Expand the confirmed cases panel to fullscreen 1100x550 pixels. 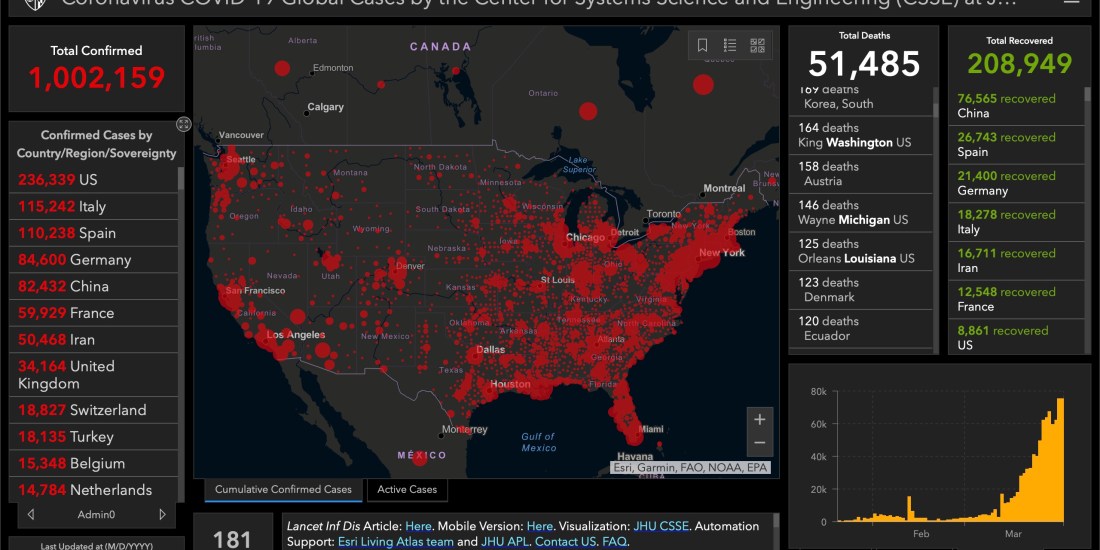184,124
